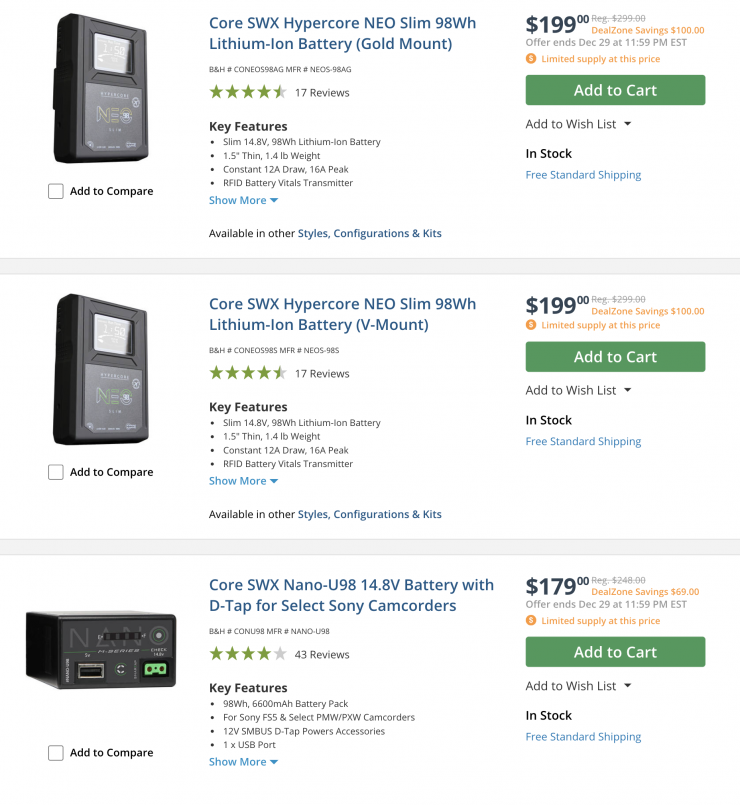Viewport: 740px width, 805px height.
Task: Click limited supply info icon for Gold Mount battery
Action: pos(531,59)
